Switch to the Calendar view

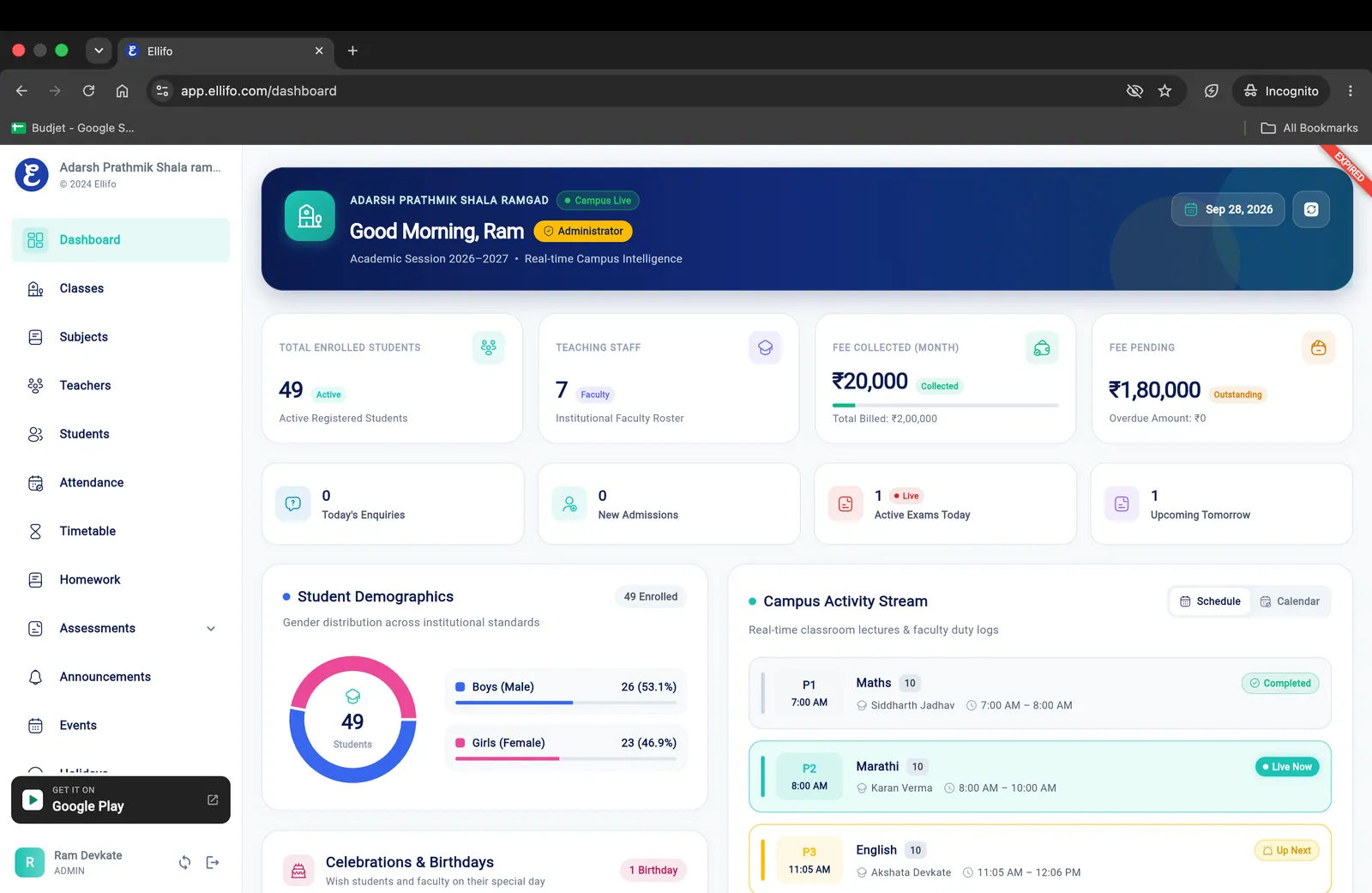click(x=1290, y=601)
